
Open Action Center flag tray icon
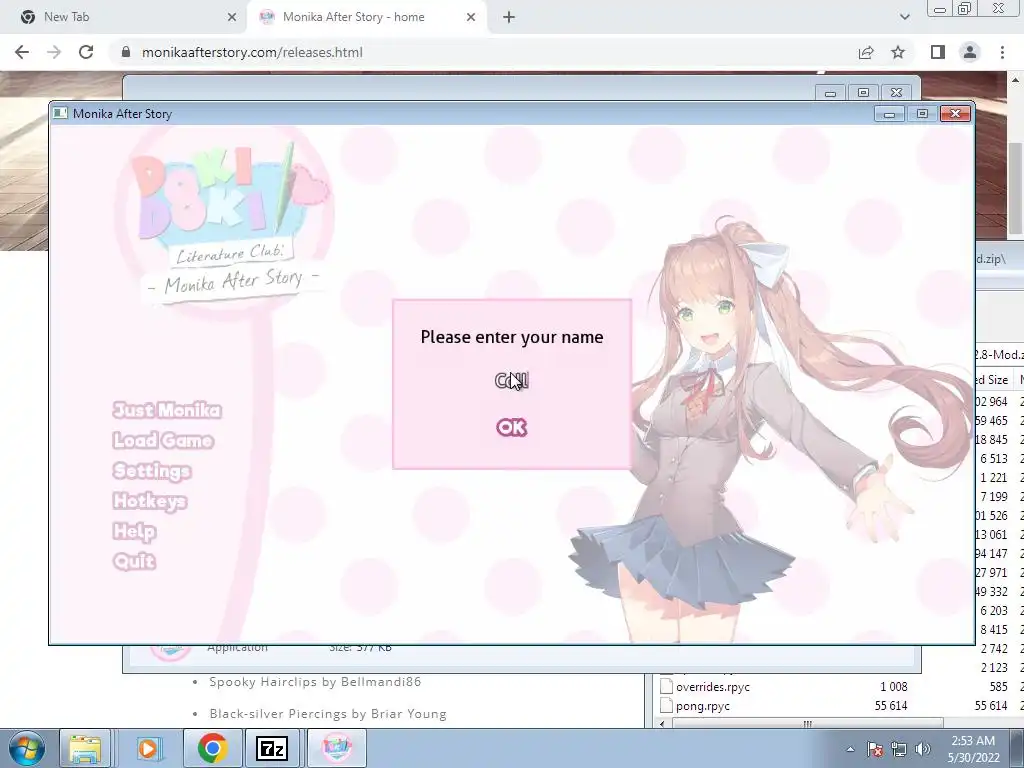pyautogui.click(x=875, y=749)
